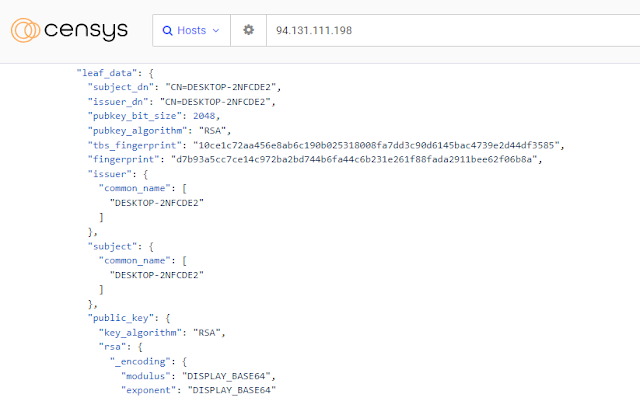Click the Censys logo
Viewport: 640px width, 401px height.
click(69, 30)
